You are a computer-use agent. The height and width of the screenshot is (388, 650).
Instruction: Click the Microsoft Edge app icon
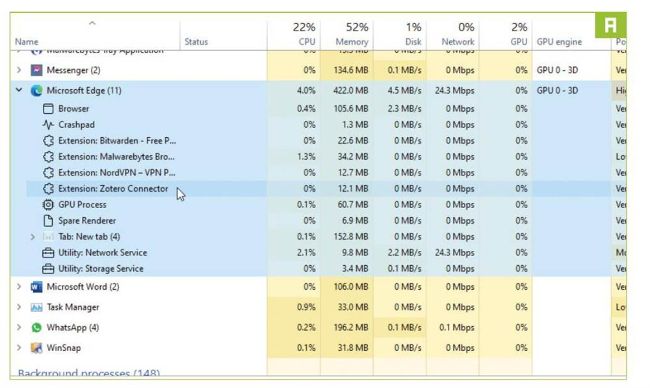coord(36,91)
